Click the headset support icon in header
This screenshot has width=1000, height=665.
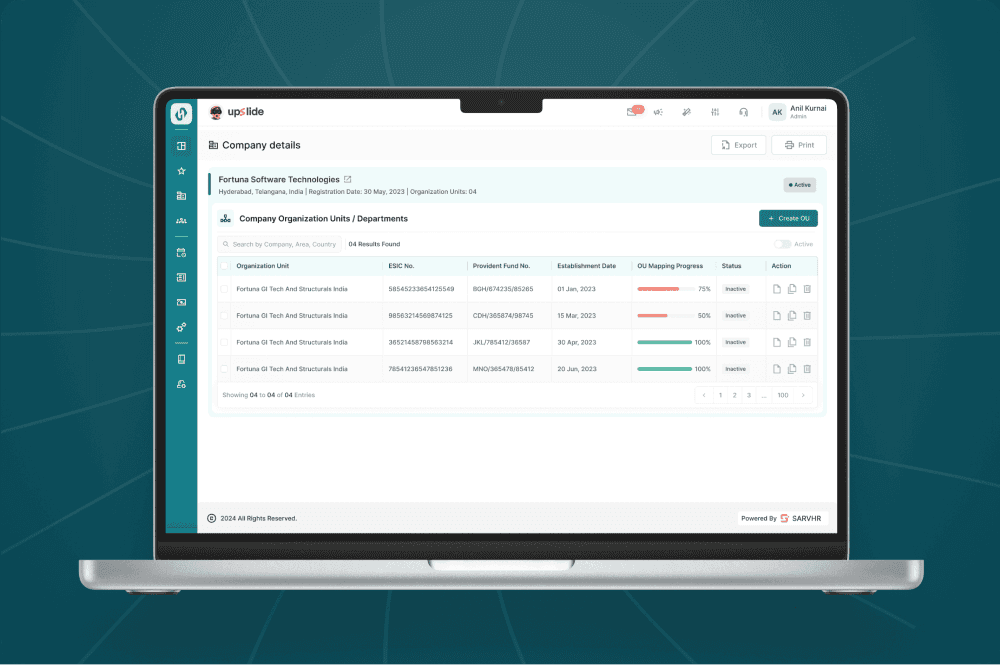(x=744, y=111)
